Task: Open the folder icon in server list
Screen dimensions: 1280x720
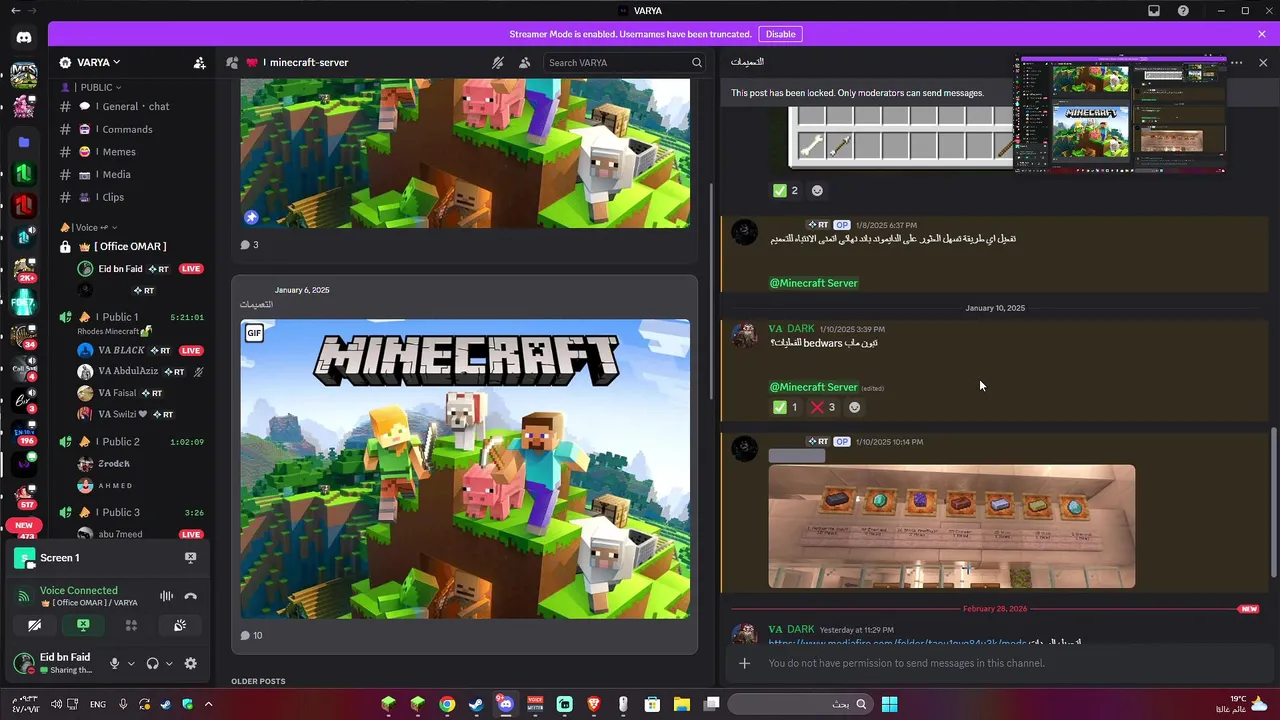Action: (x=24, y=141)
